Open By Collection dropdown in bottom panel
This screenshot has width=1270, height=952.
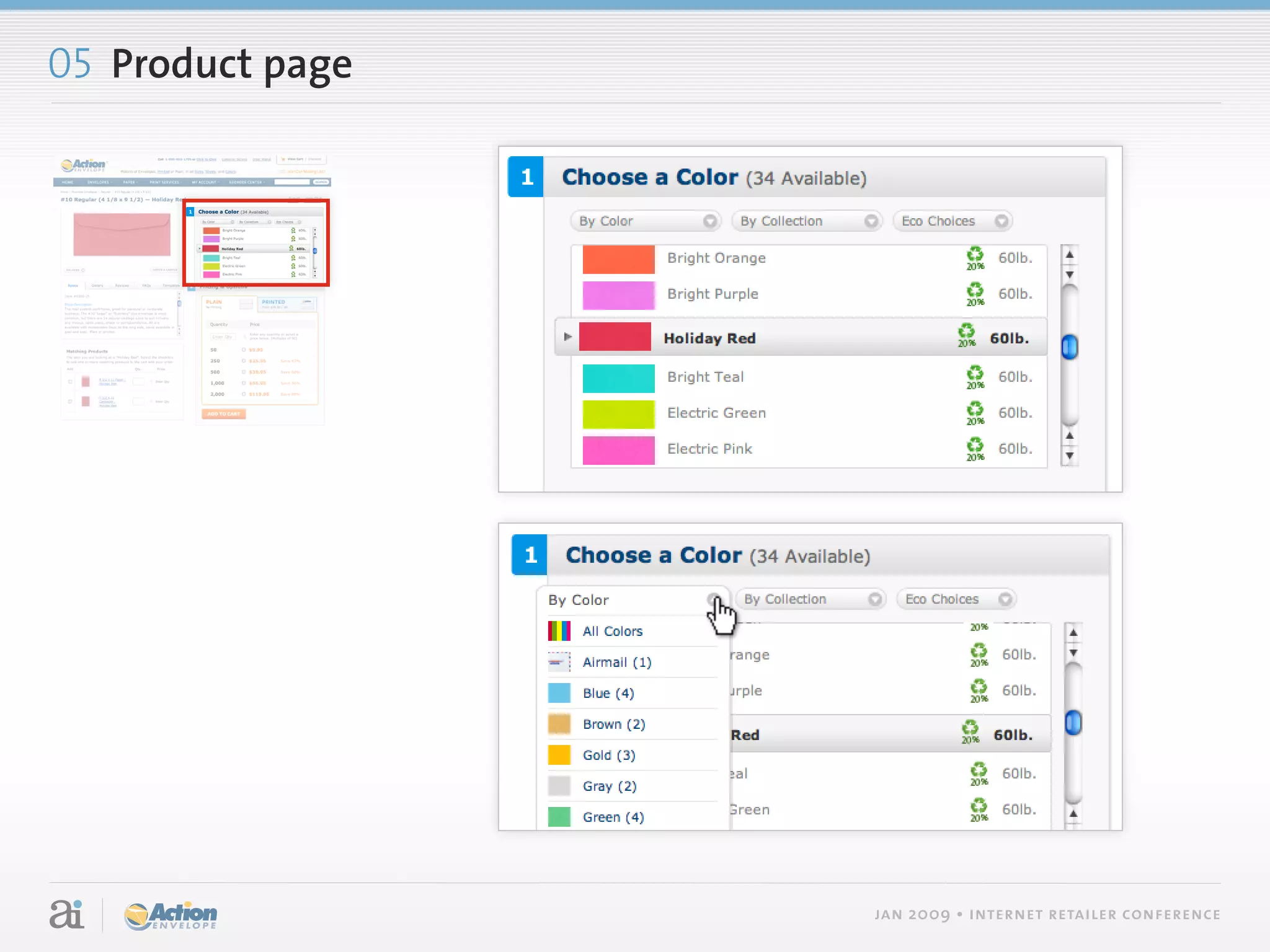tap(810, 599)
